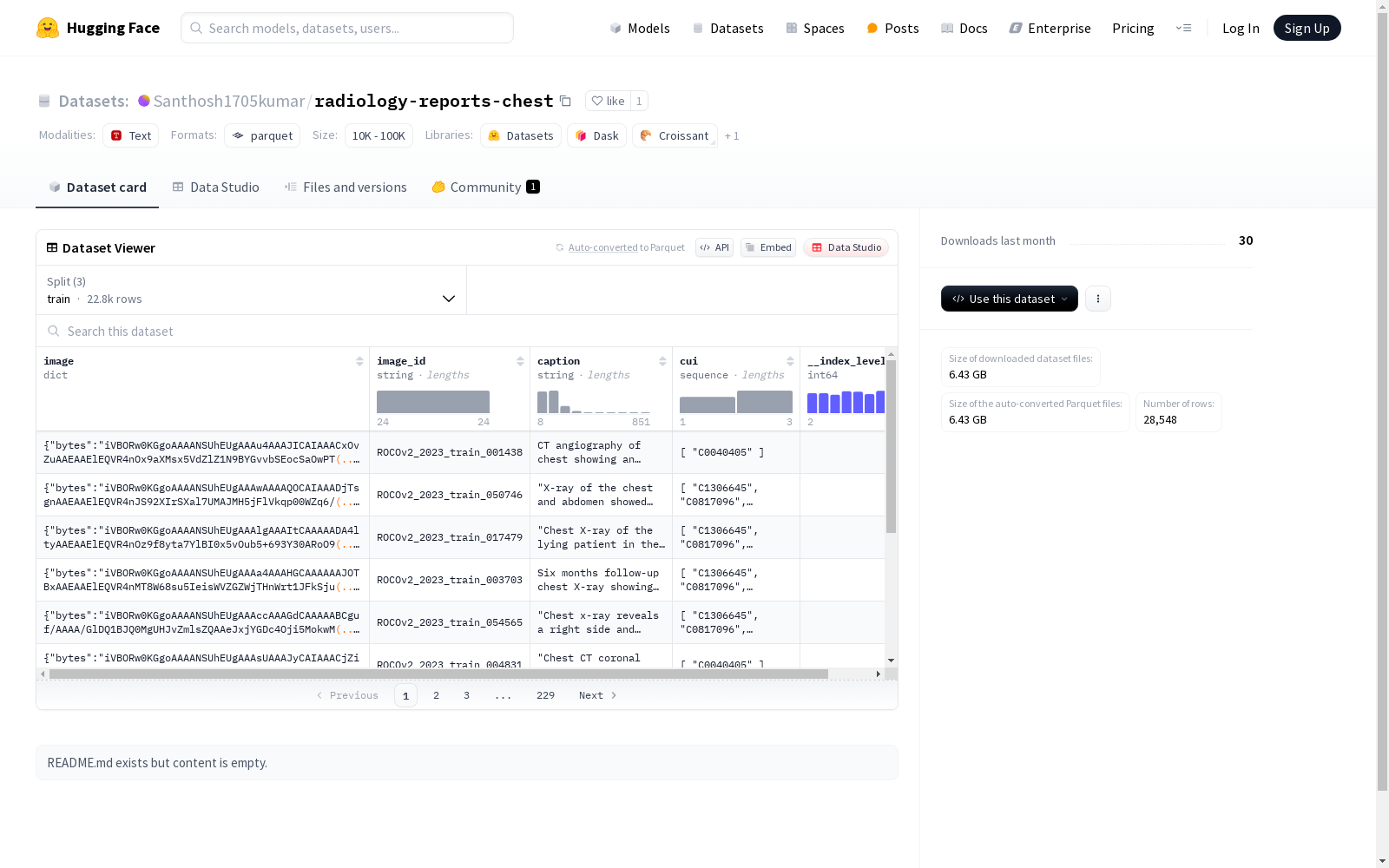
Task: Select cell ROCOv2_2023_train_003703
Action: click(450, 580)
